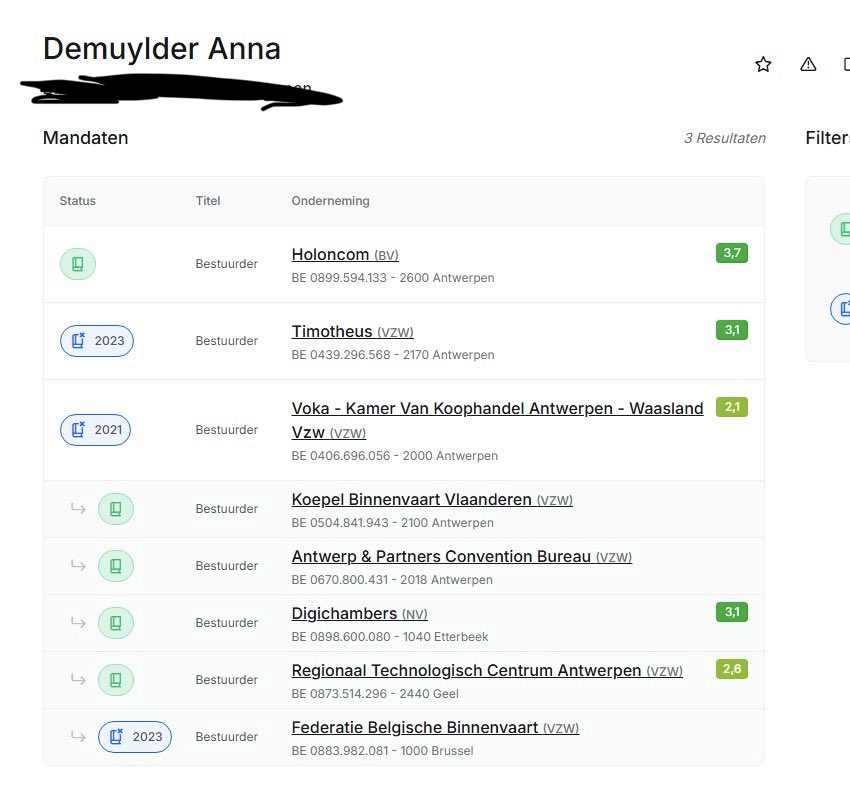Click the Mandaten section heading

[86, 138]
